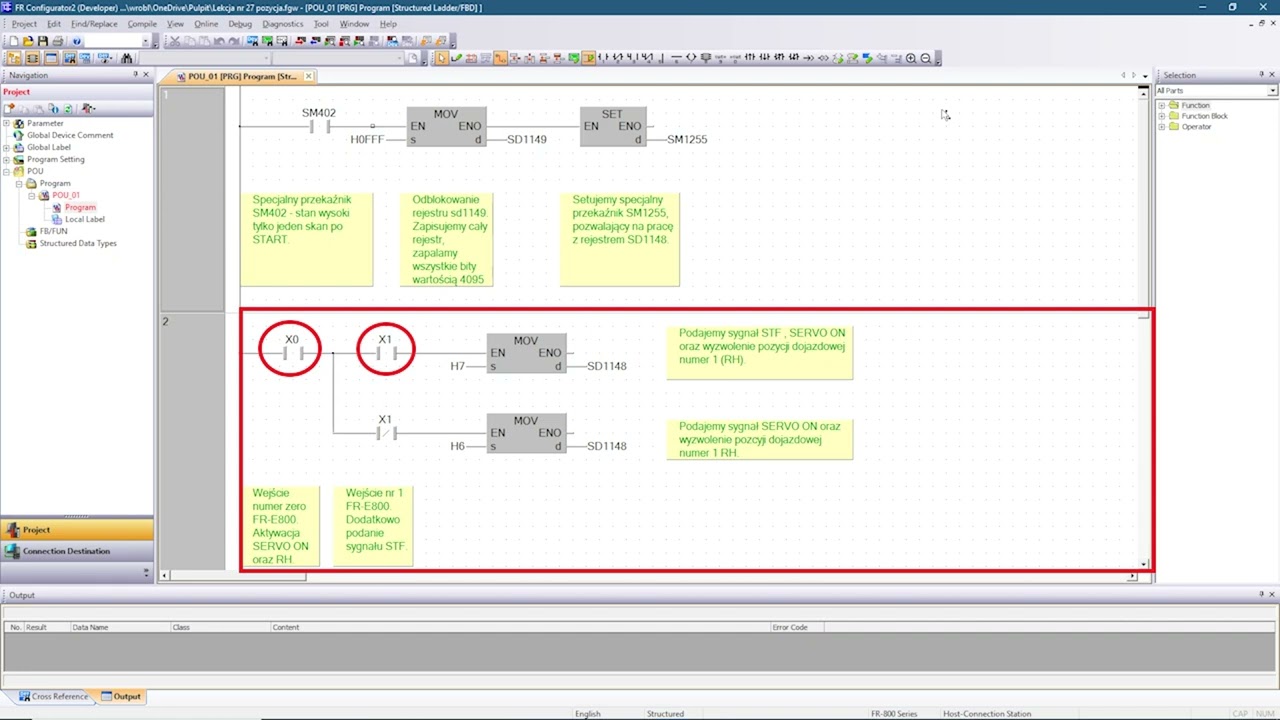
Task: Print using the printer toolbar icon
Action: [57, 41]
